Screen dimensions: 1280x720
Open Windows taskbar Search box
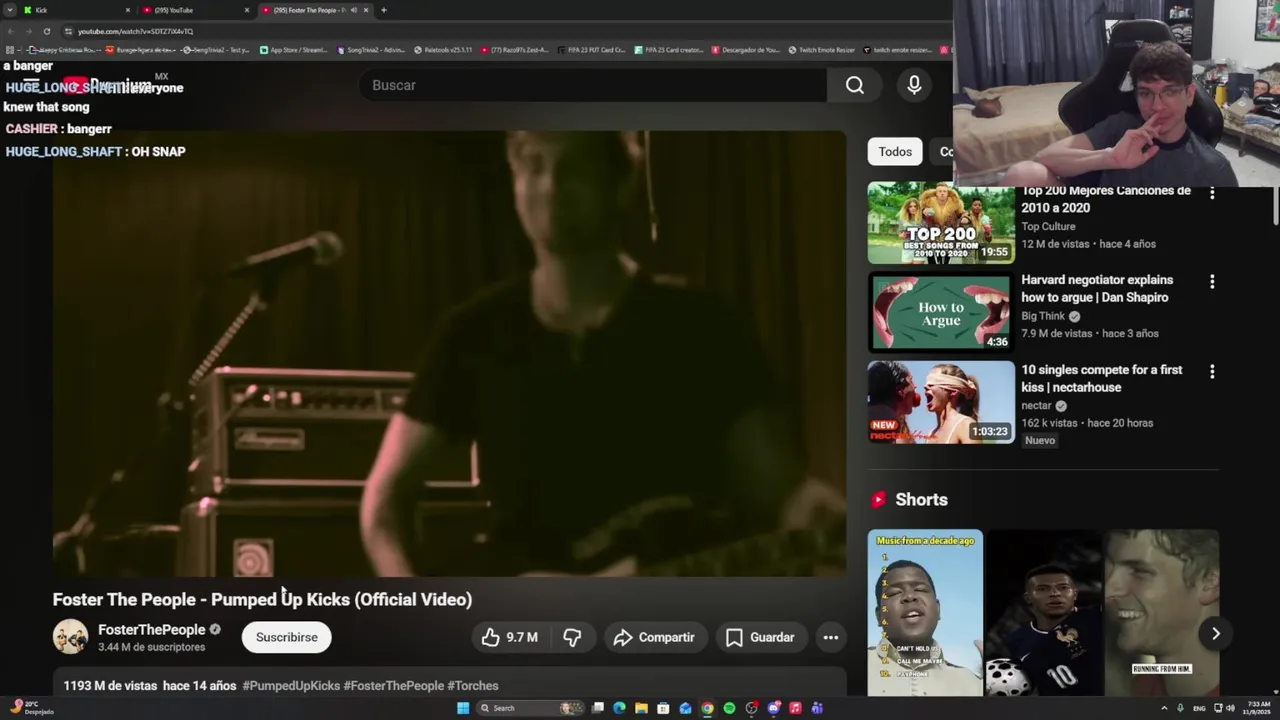pos(530,708)
